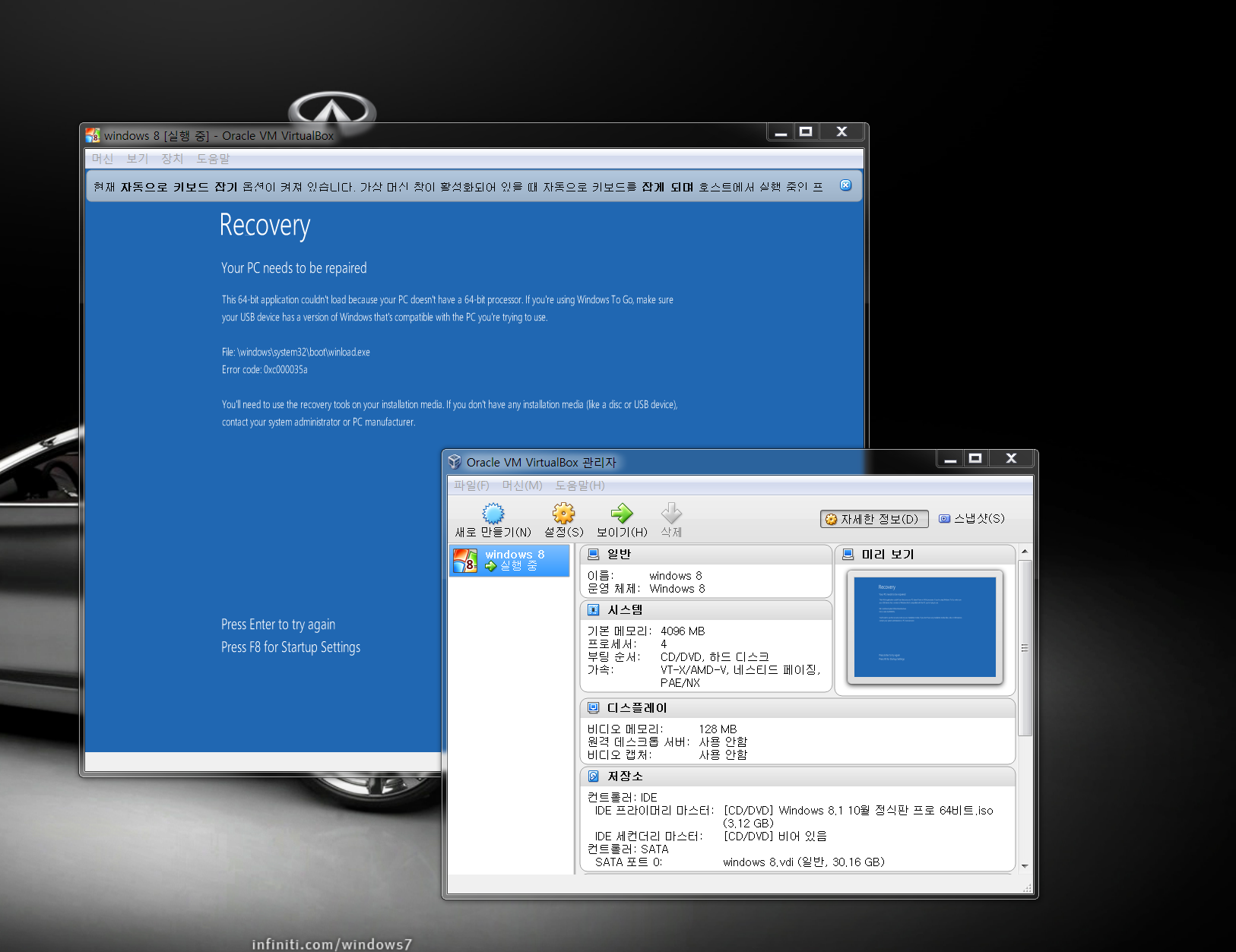Click the winload.exe file path line

tap(296, 353)
